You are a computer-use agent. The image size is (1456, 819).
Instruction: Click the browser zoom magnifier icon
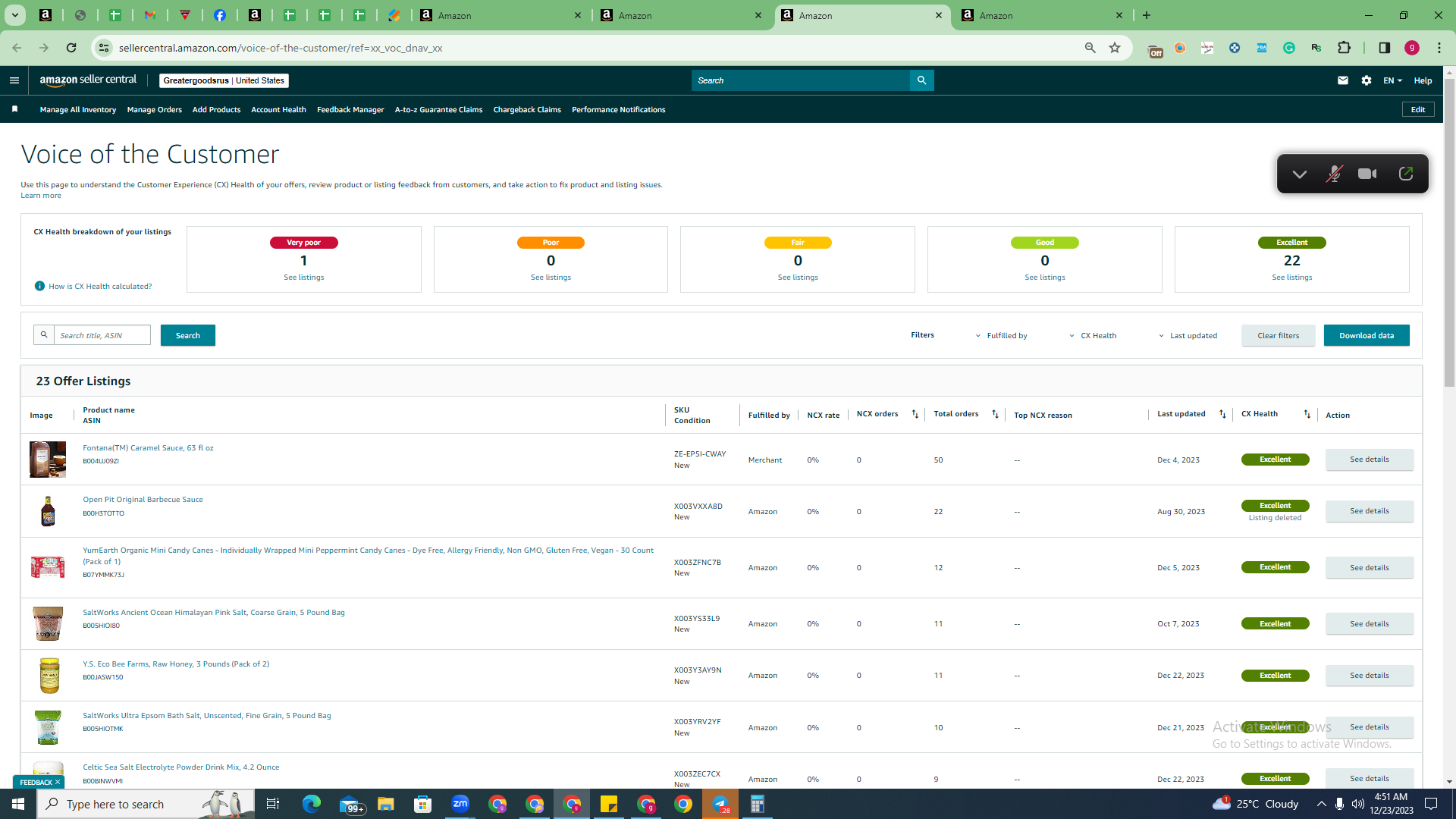1090,48
